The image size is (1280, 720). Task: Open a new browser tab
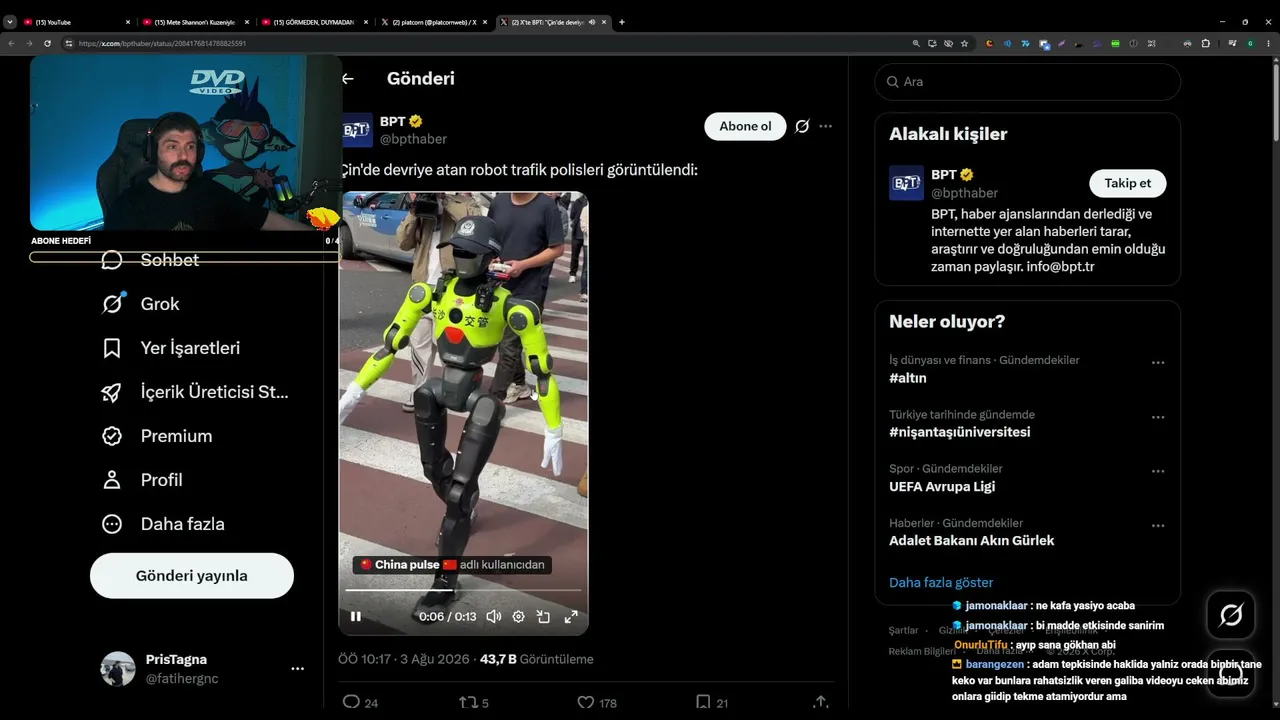[622, 22]
